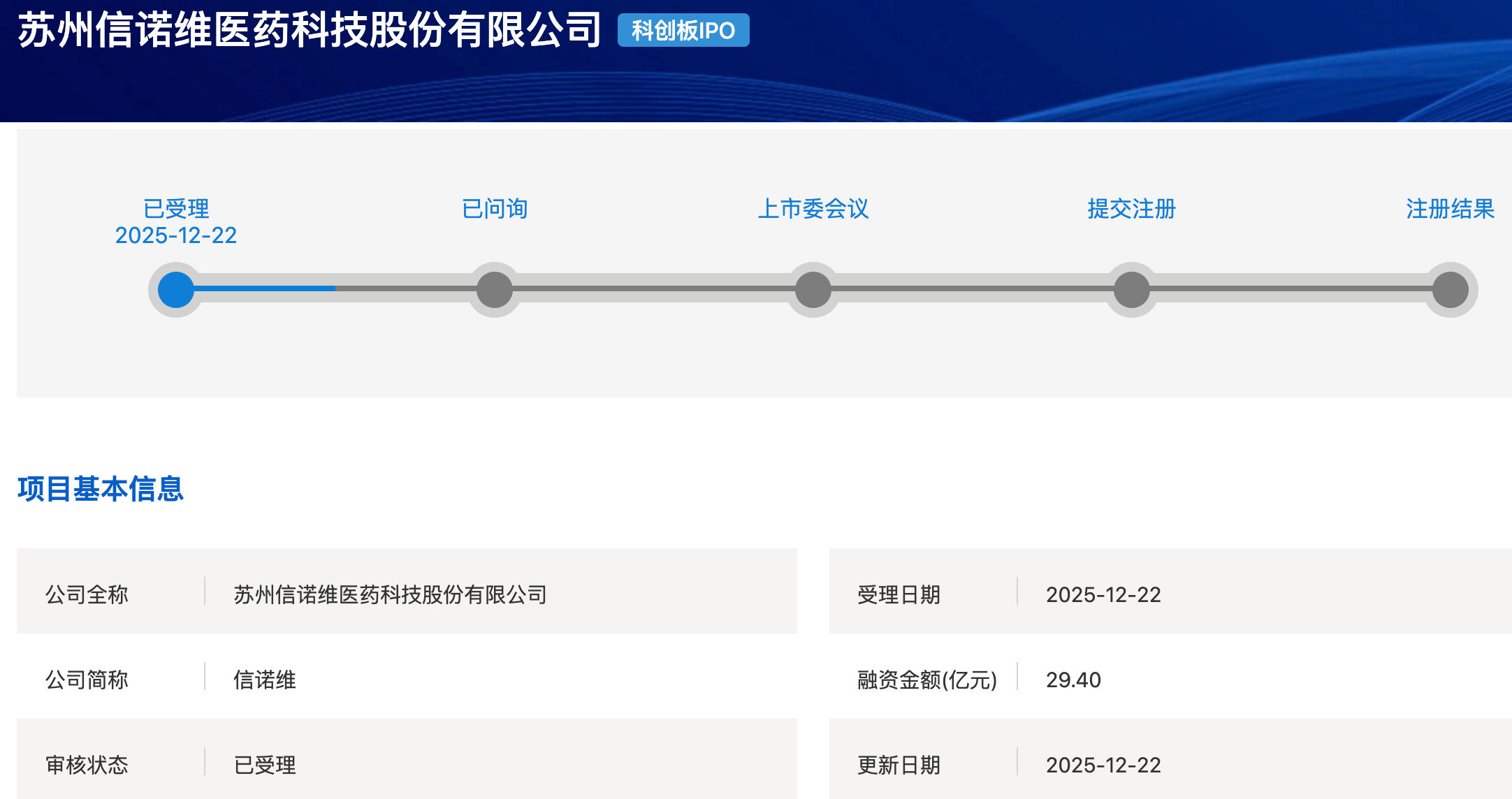
Task: Click the 信诺维 company short name
Action: pyautogui.click(x=265, y=680)
